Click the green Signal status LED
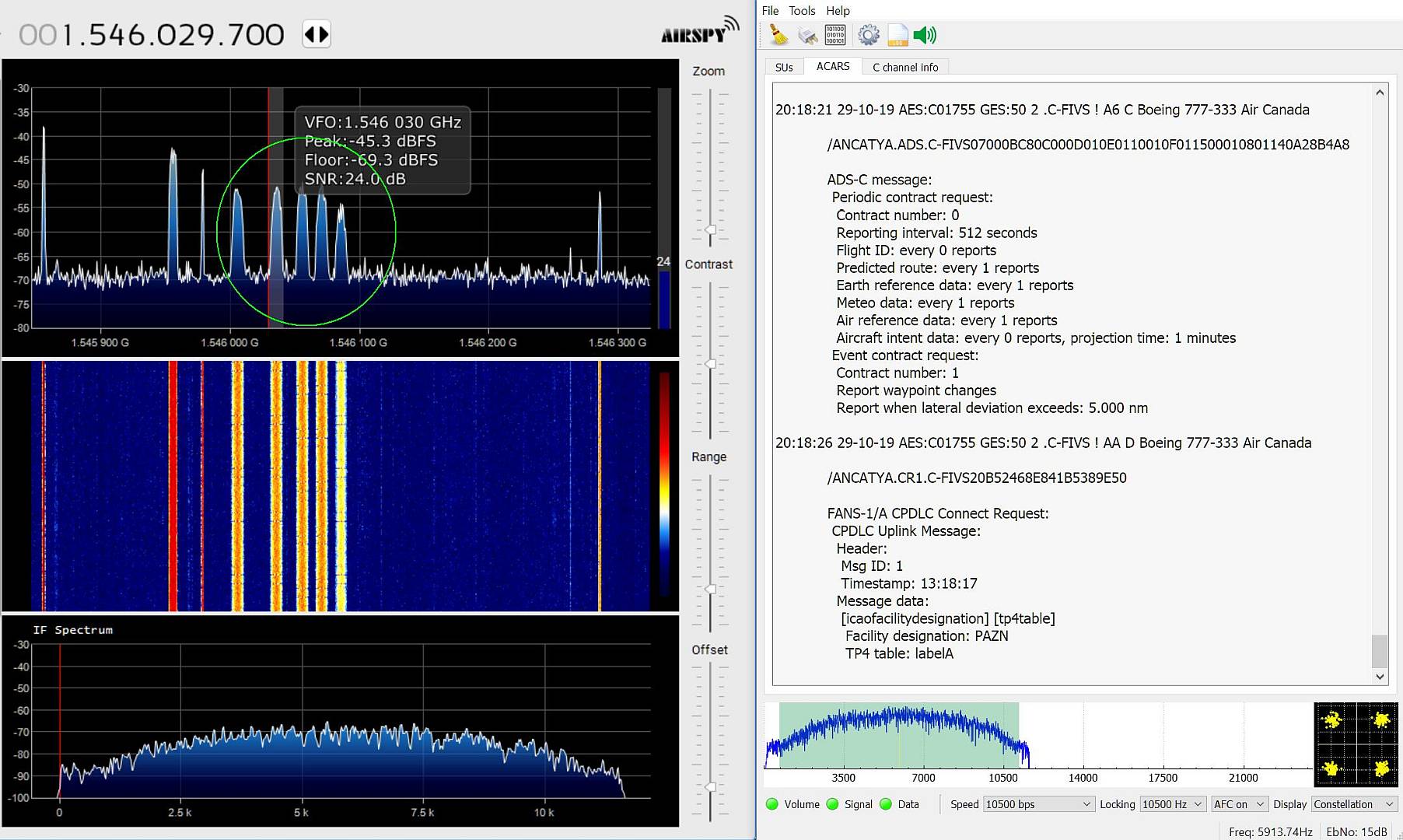Image resolution: width=1403 pixels, height=840 pixels. [832, 804]
